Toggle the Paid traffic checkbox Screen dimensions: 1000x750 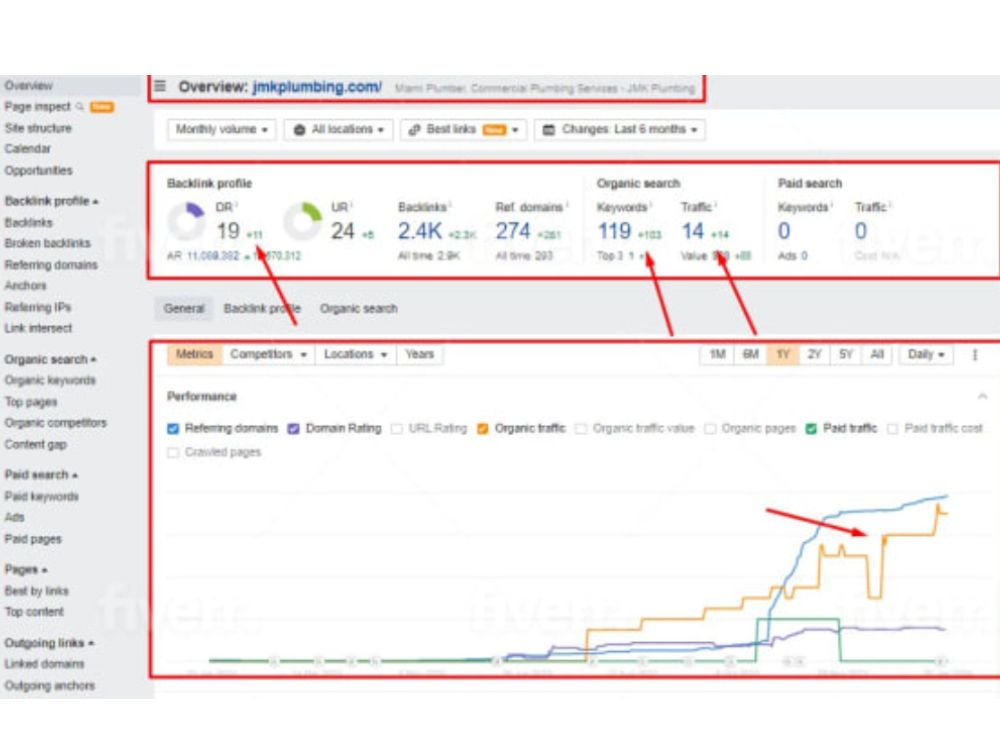811,429
